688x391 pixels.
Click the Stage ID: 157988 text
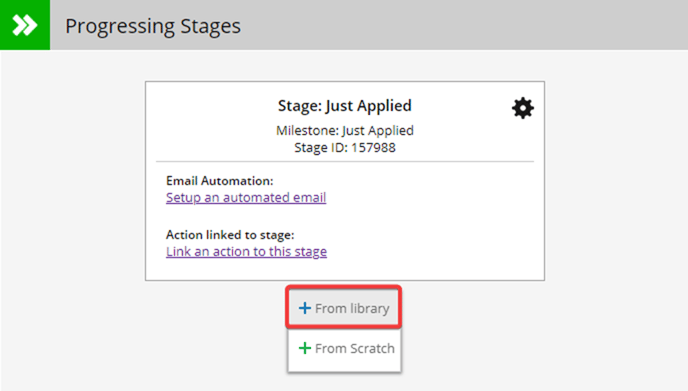point(344,147)
